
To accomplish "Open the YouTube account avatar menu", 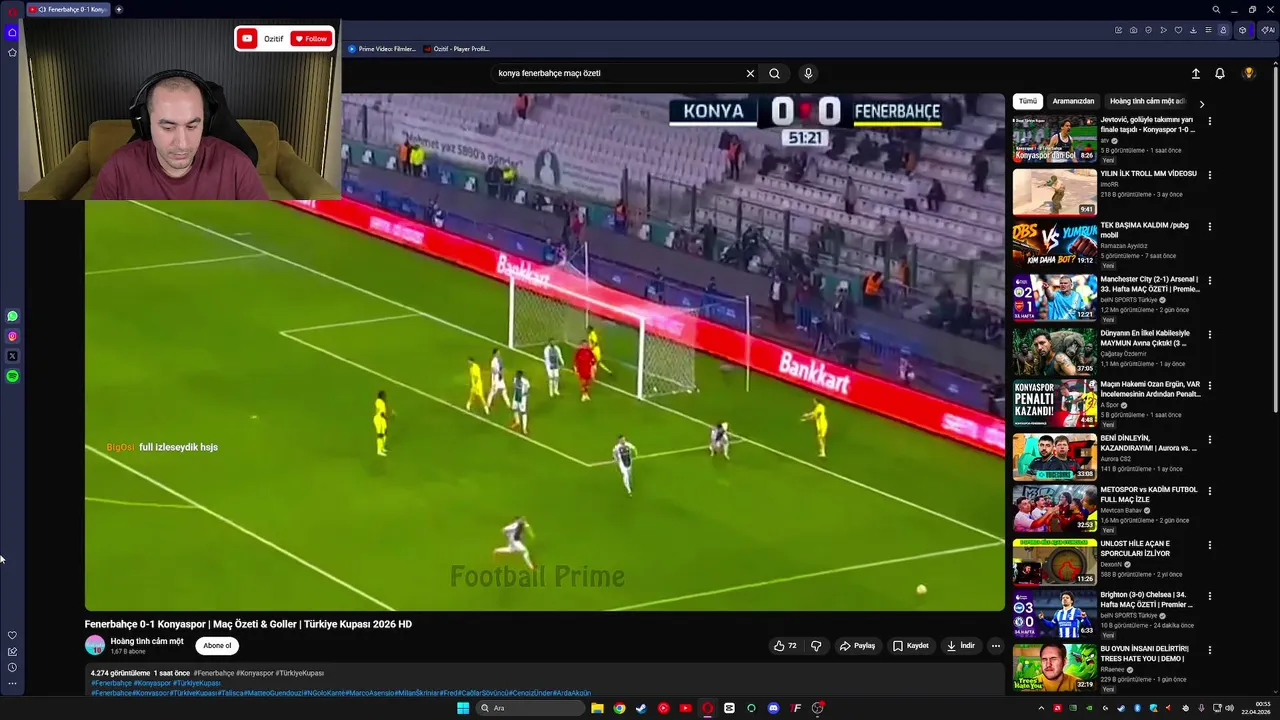I will (1249, 73).
